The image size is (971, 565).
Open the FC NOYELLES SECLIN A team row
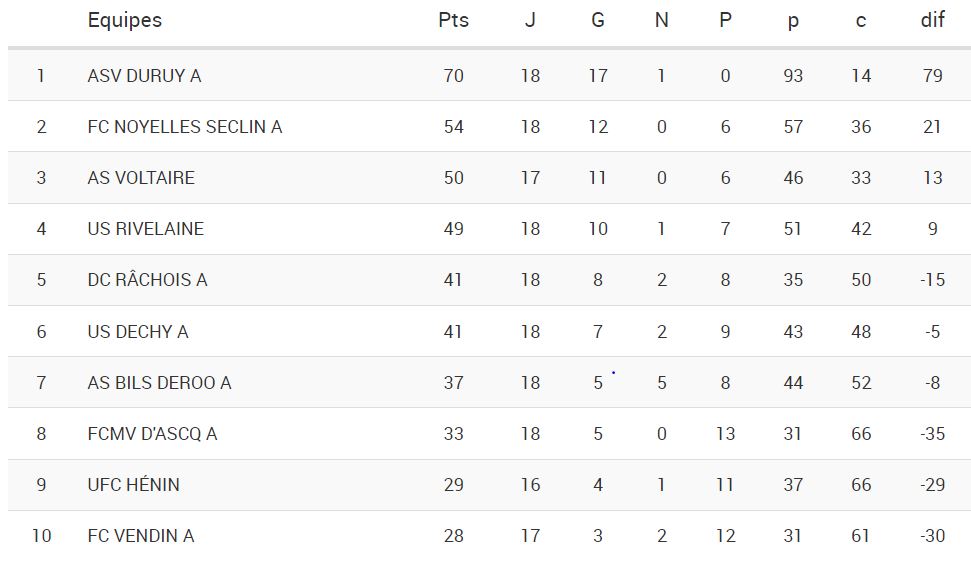pos(184,126)
